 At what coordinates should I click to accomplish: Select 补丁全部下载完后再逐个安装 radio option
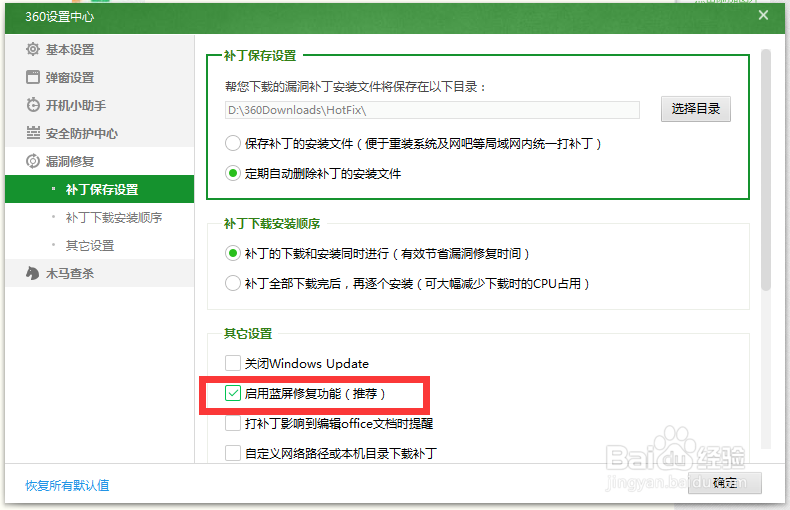(233, 283)
